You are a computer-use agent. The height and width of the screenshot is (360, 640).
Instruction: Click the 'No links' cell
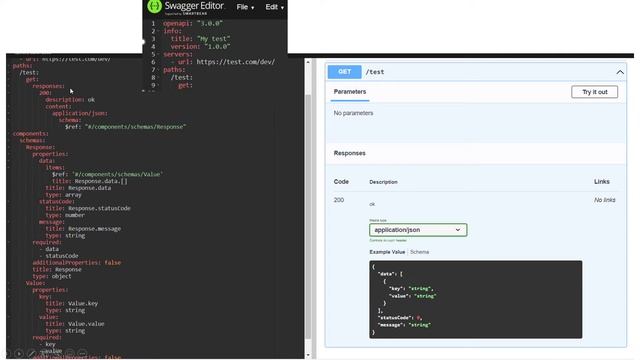[604, 200]
